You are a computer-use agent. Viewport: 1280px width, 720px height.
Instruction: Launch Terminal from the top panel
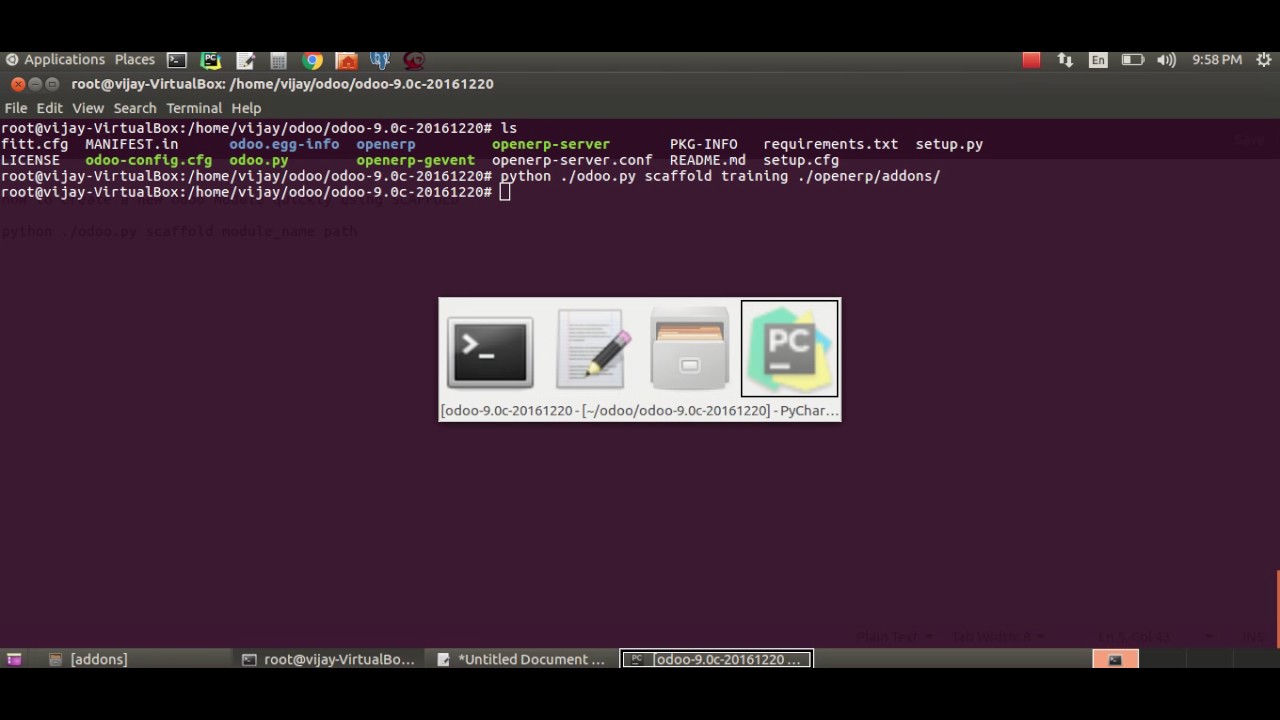point(177,60)
